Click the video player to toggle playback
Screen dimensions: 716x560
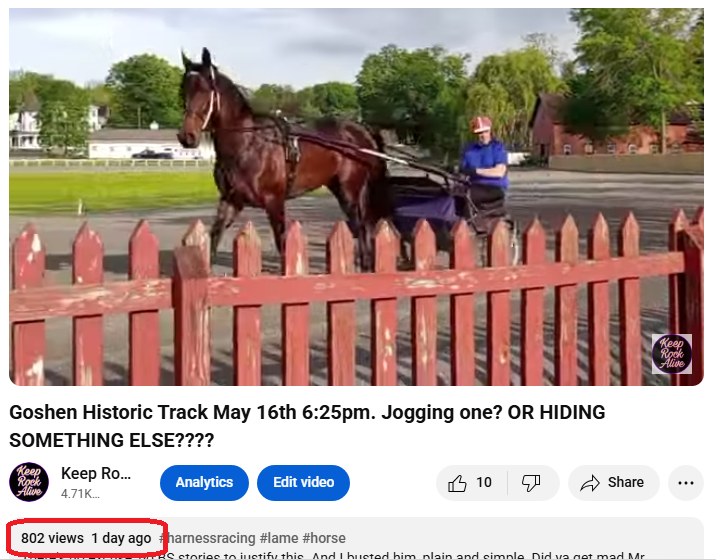click(x=356, y=197)
